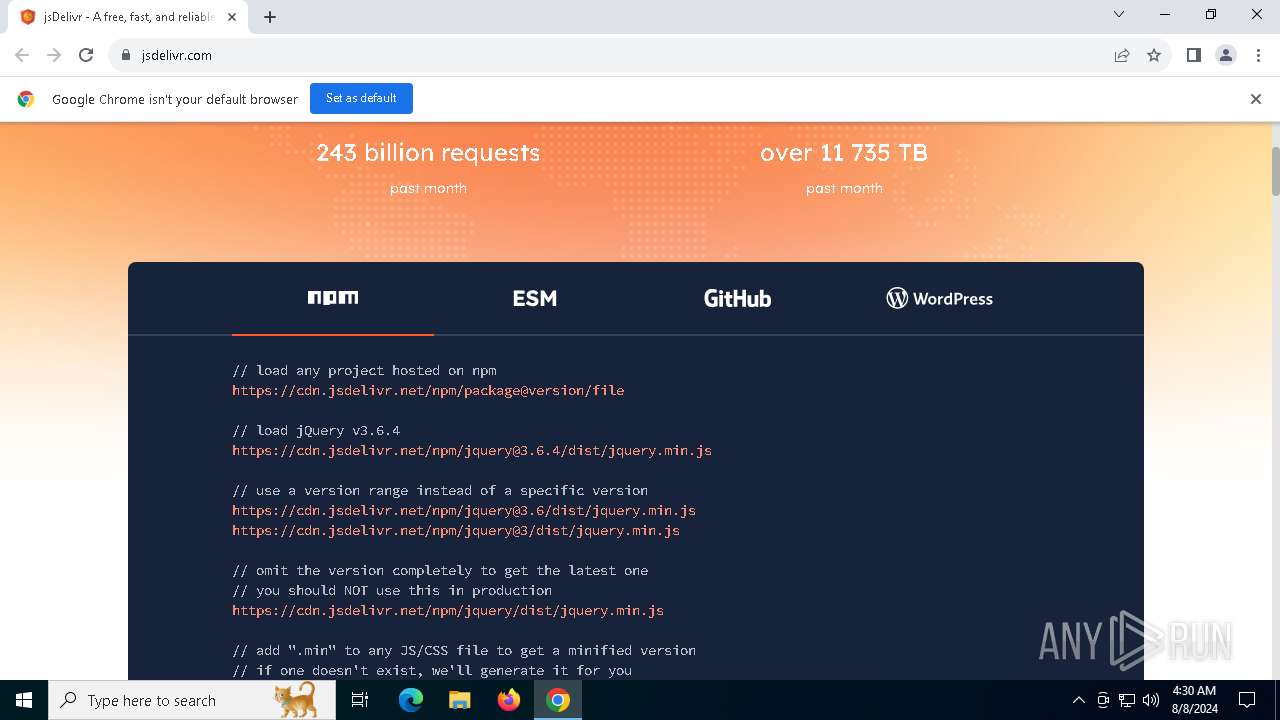Click the unversioned jquery CDN URL
The height and width of the screenshot is (720, 1280).
click(x=448, y=611)
